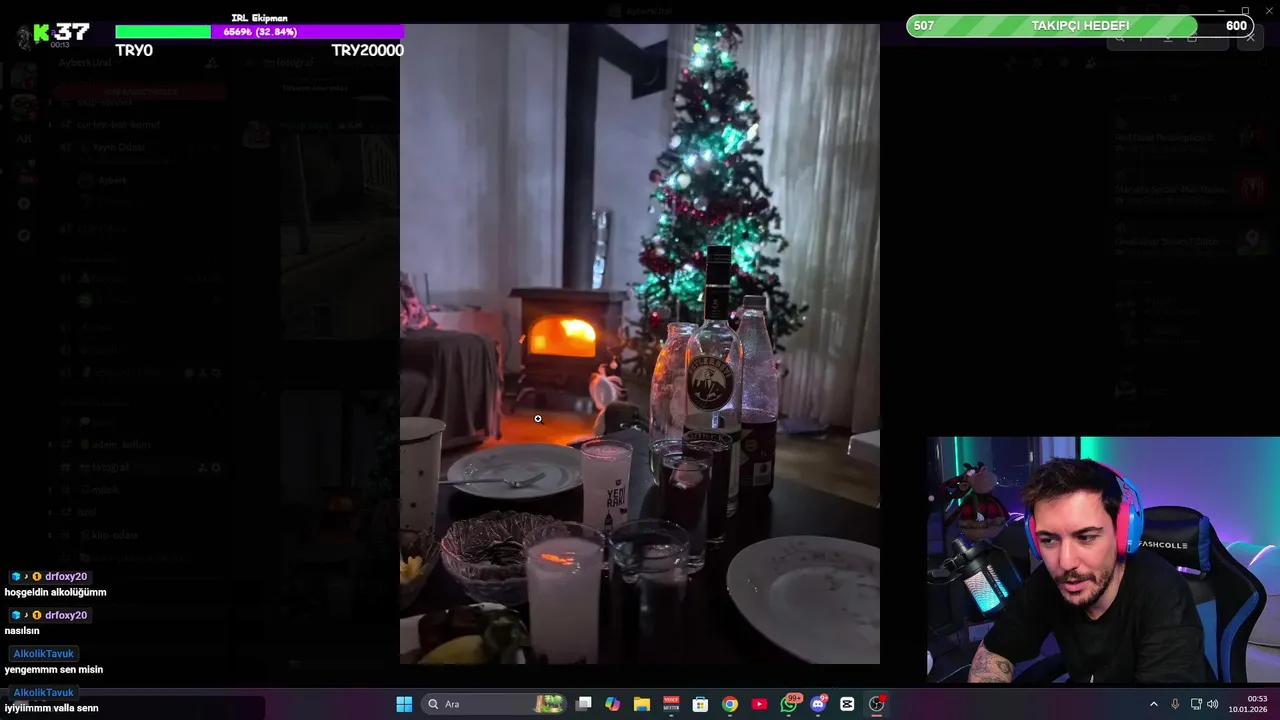Click the message 'iyiyimmm valla senn'

pos(51,708)
